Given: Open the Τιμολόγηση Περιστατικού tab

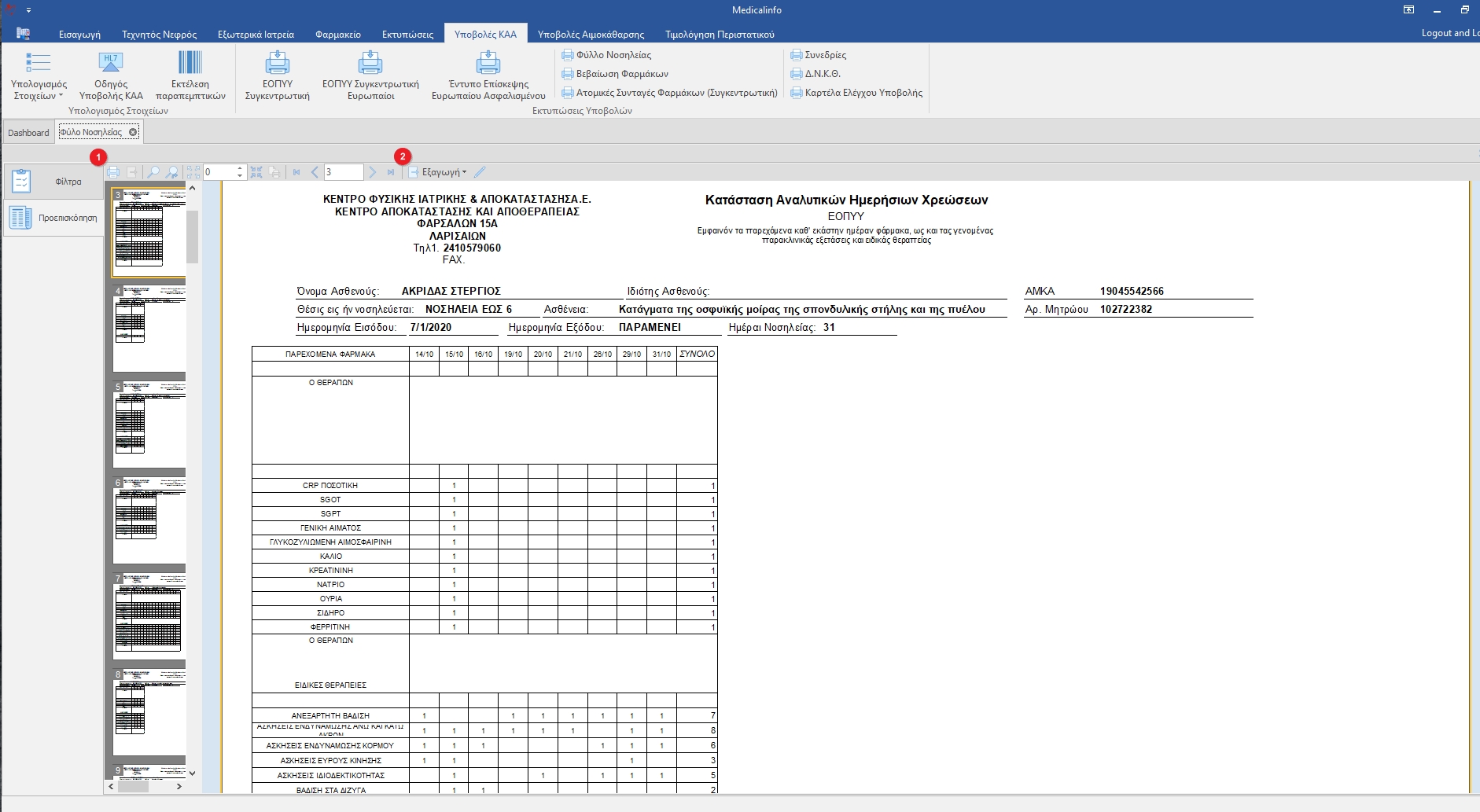Looking at the screenshot, I should point(719,34).
